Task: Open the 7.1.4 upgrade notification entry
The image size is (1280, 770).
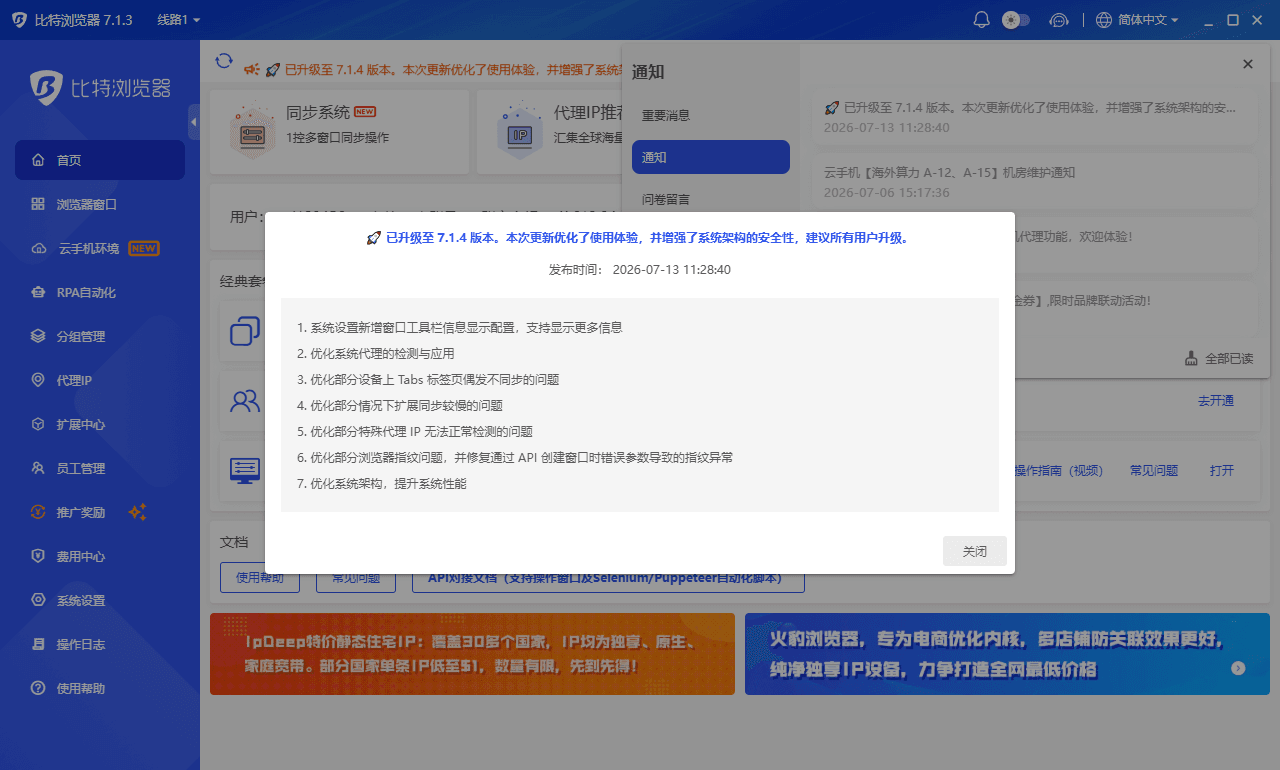Action: [x=1035, y=117]
